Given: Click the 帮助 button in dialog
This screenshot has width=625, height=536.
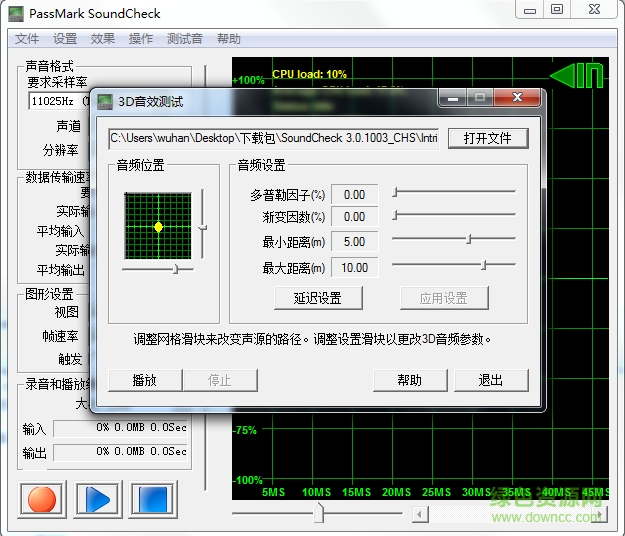Looking at the screenshot, I should 409,380.
